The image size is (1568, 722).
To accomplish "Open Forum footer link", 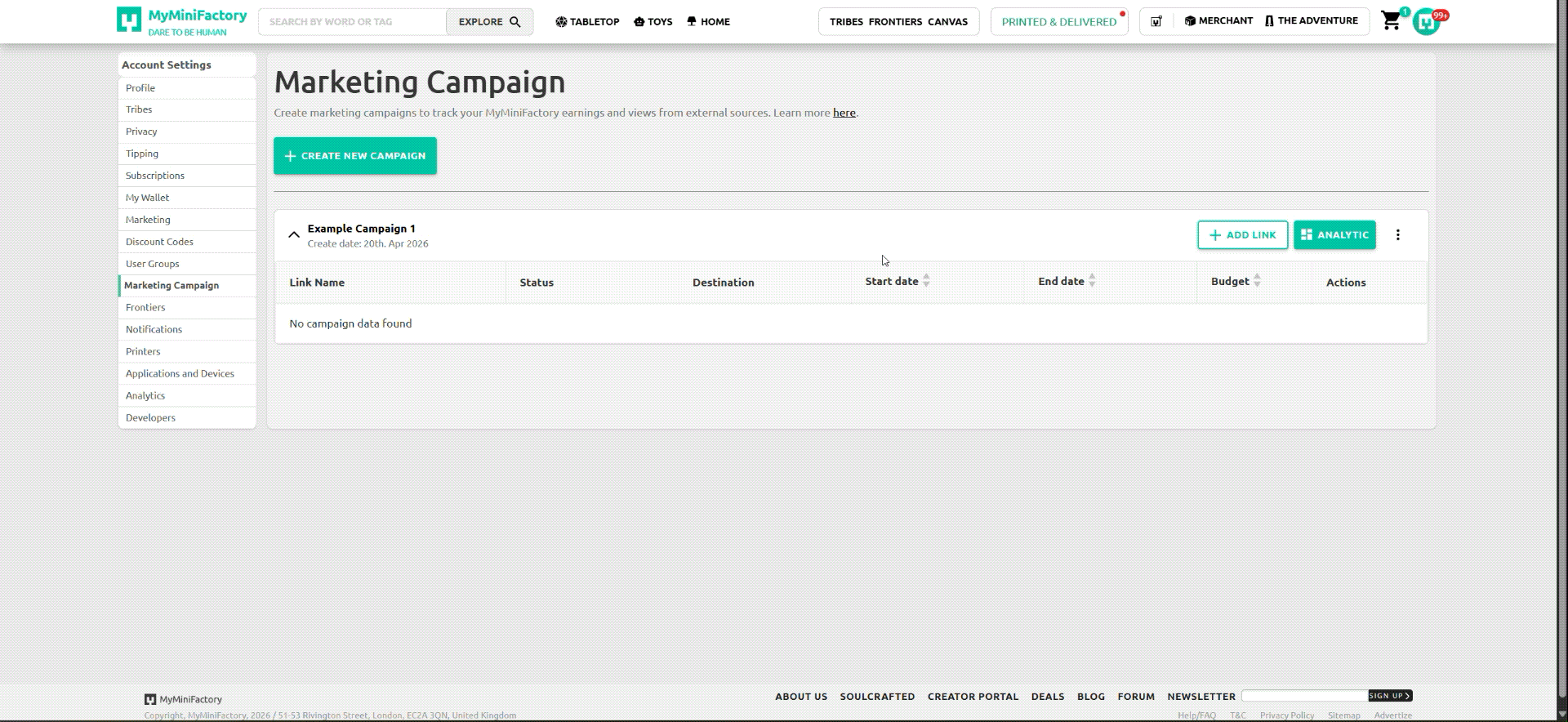I will click(1136, 697).
